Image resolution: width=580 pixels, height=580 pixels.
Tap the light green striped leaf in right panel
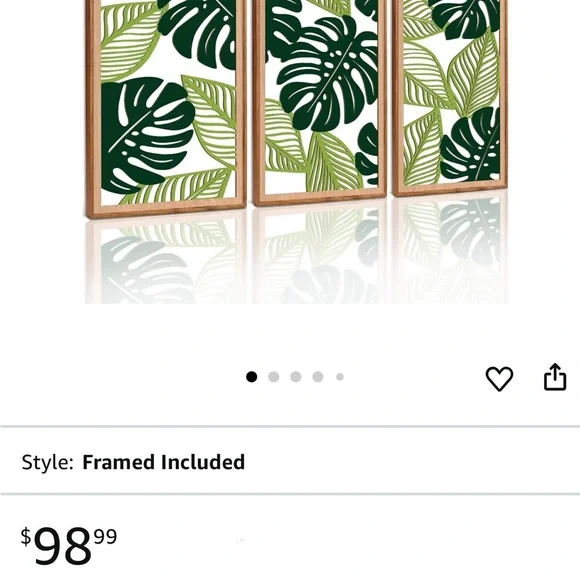click(x=473, y=76)
